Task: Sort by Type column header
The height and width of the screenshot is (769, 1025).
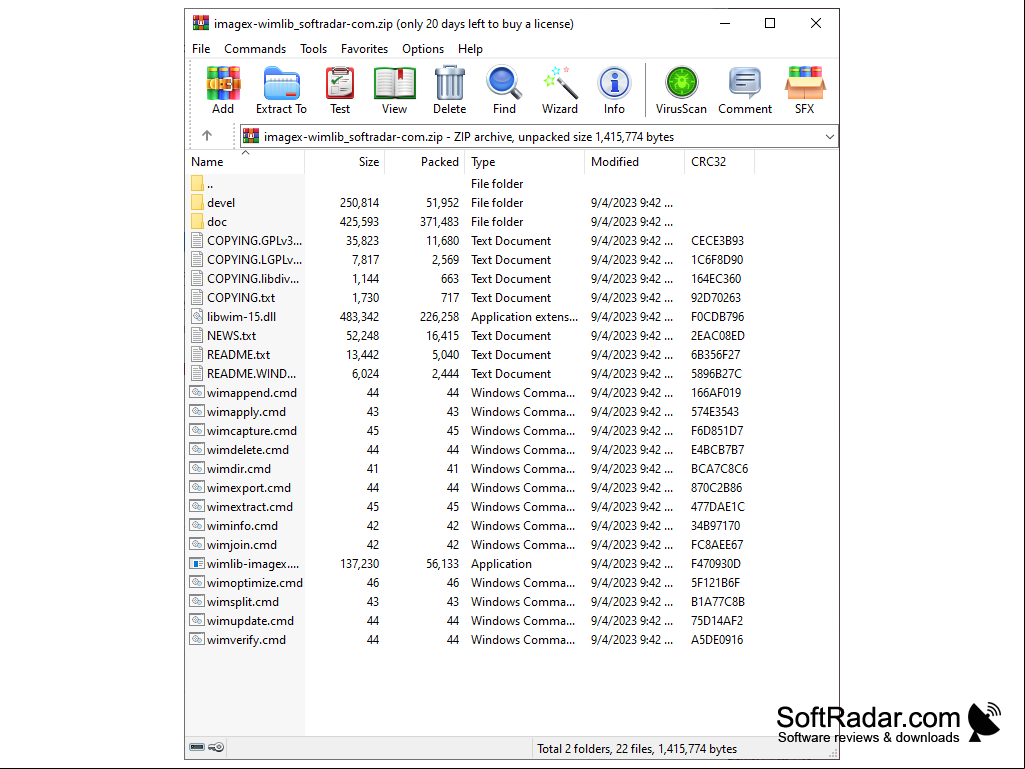Action: (x=525, y=162)
